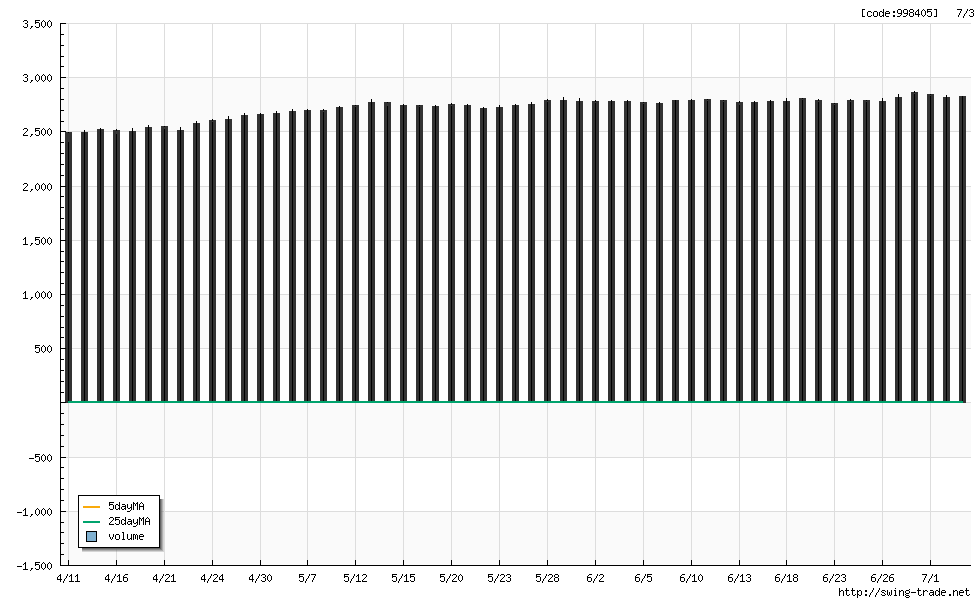Click the 5/7 x-axis date label
Image resolution: width=980 pixels, height=600 pixels.
(x=308, y=578)
